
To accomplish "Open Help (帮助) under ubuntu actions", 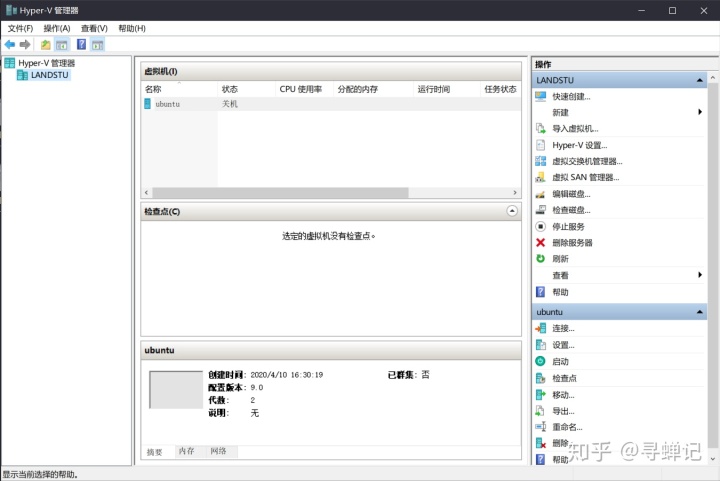I will point(560,459).
